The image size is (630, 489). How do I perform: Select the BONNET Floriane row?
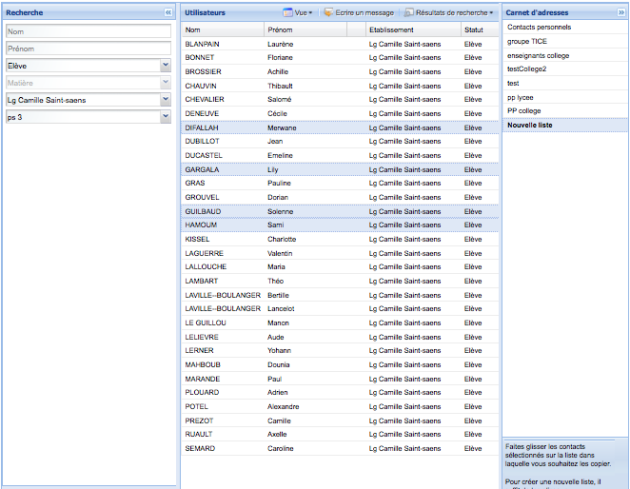[x=340, y=57]
